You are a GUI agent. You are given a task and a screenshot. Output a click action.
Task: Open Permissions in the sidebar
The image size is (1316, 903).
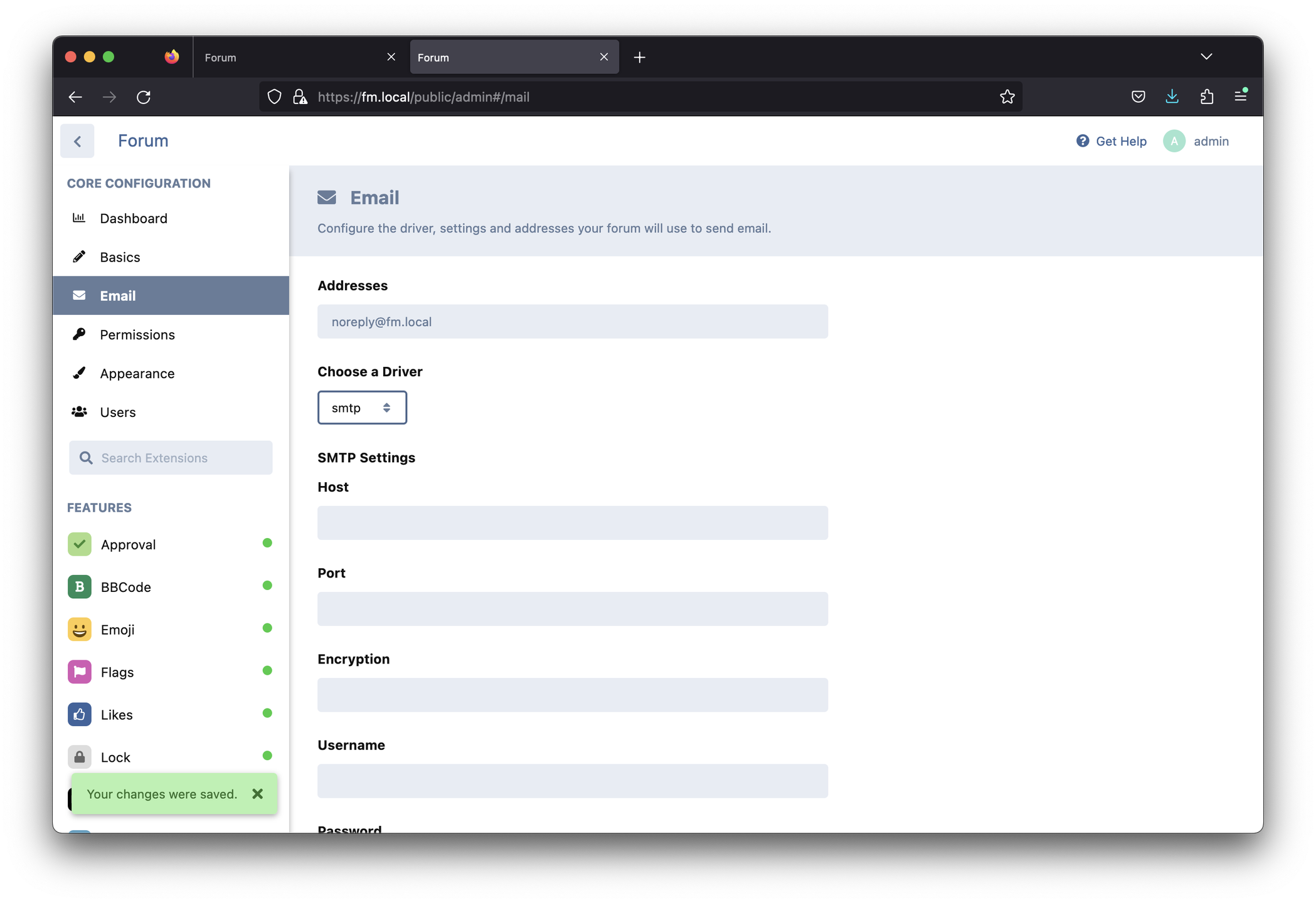click(x=137, y=335)
